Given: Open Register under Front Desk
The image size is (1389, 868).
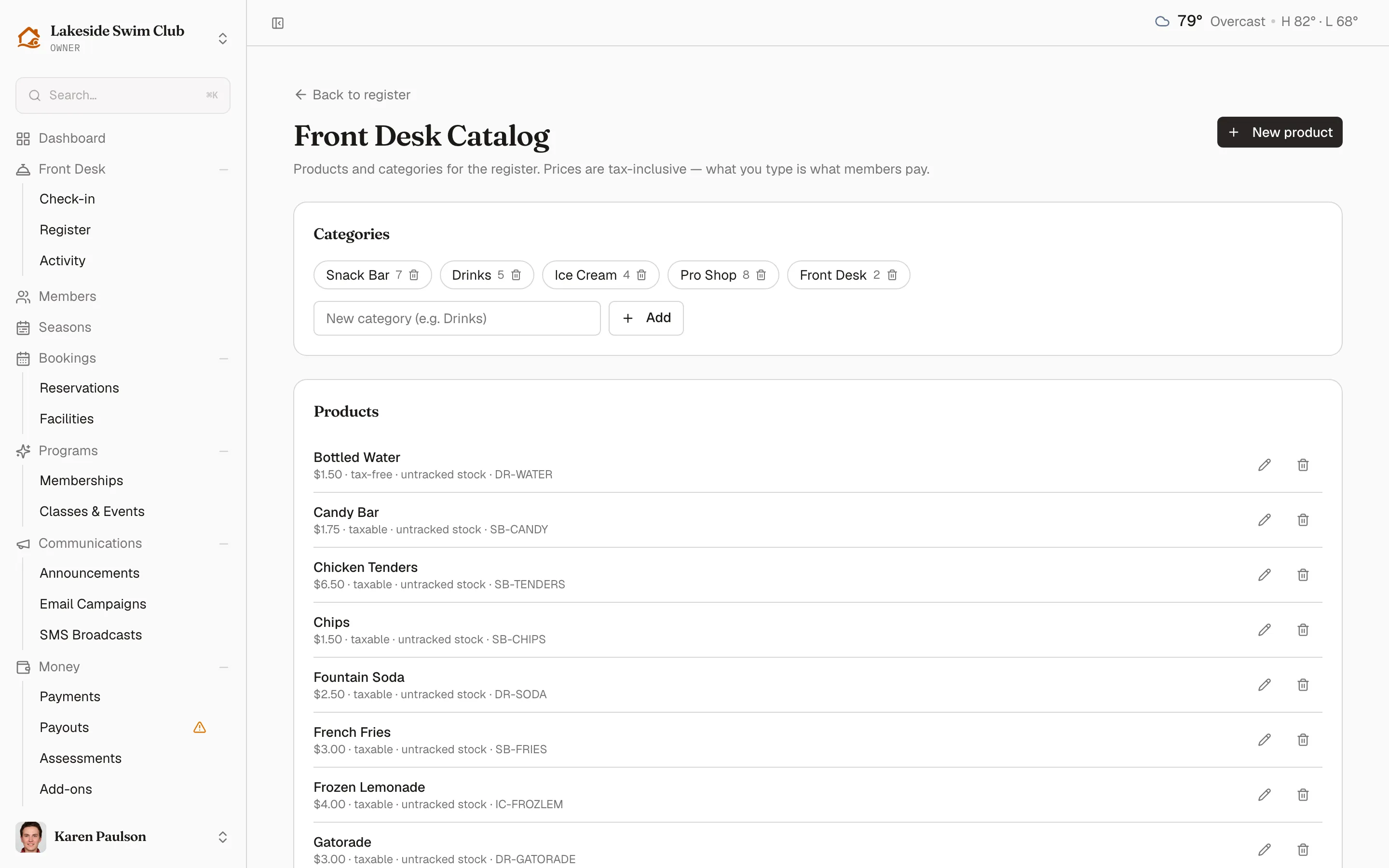Looking at the screenshot, I should [65, 230].
